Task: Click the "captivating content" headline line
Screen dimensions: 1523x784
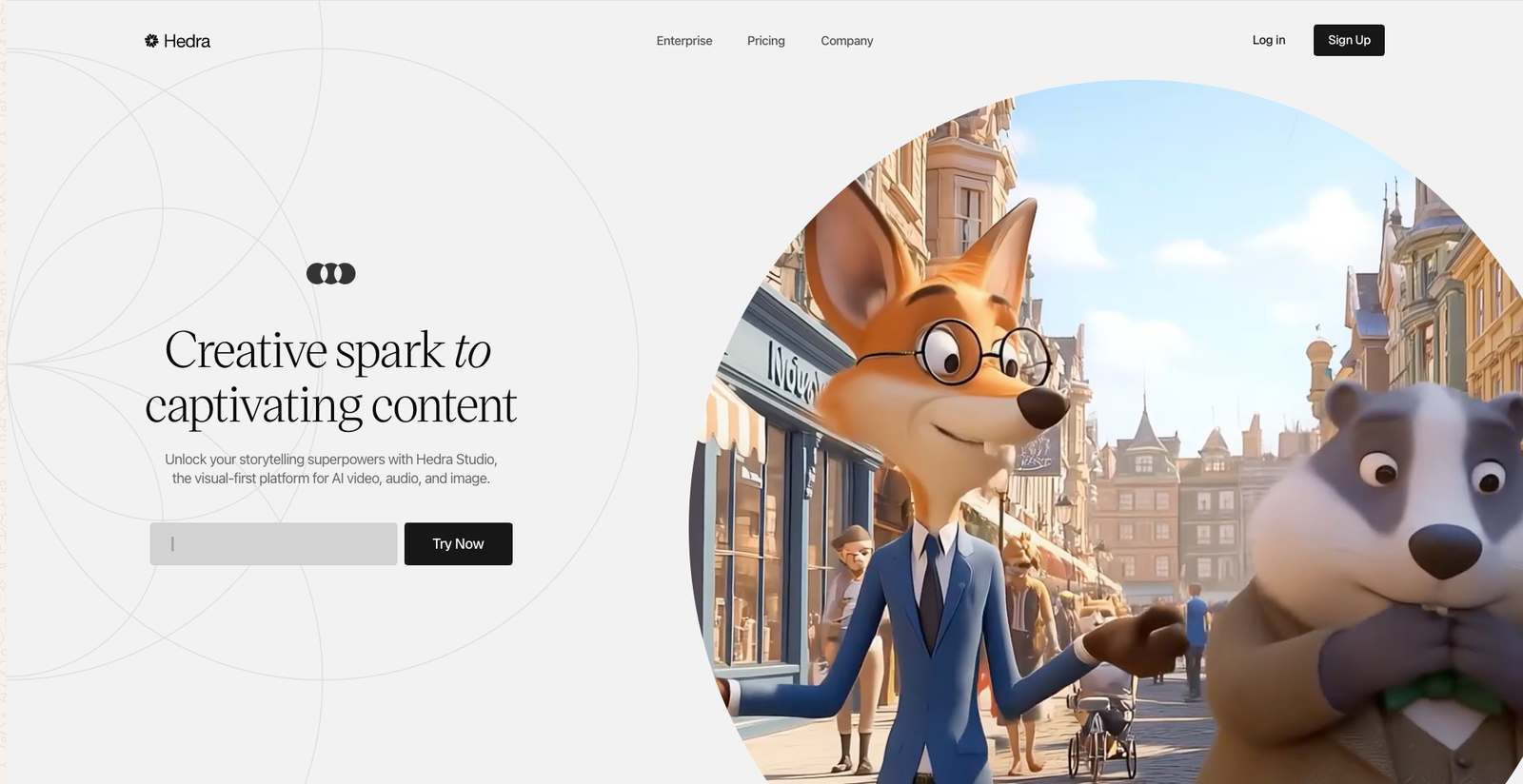Action: click(x=330, y=405)
